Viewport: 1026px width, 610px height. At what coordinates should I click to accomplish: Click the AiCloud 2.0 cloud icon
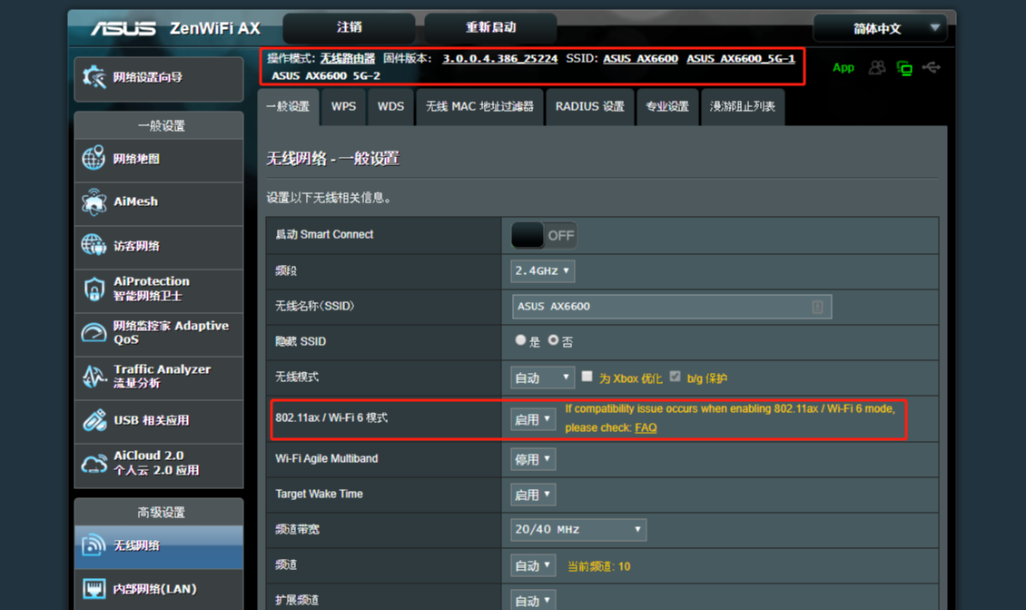[94, 463]
